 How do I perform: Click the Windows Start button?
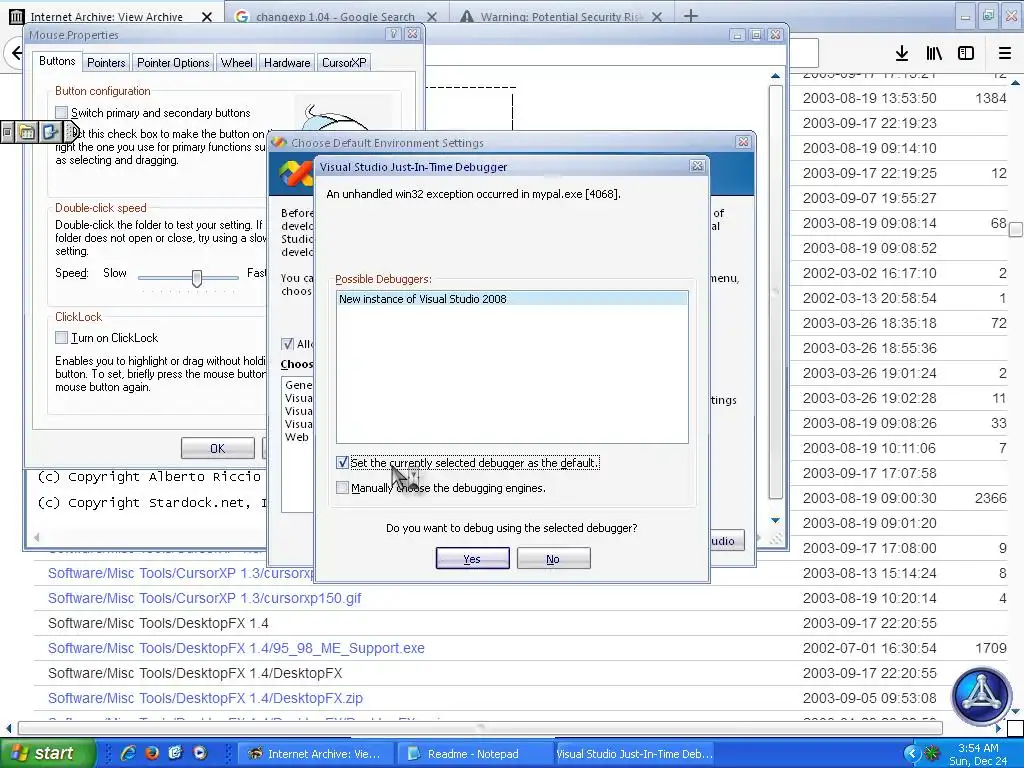pyautogui.click(x=47, y=753)
